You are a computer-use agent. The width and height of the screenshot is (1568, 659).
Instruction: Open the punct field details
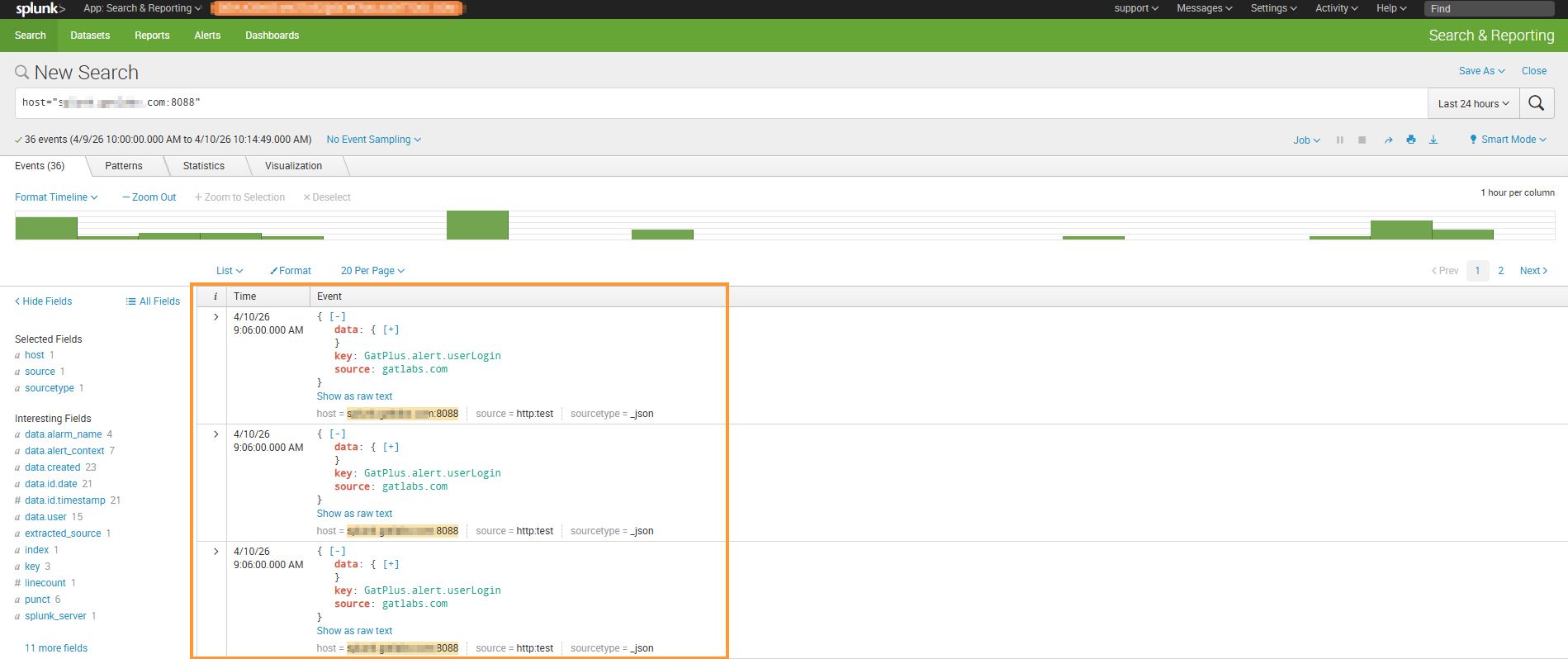(37, 600)
